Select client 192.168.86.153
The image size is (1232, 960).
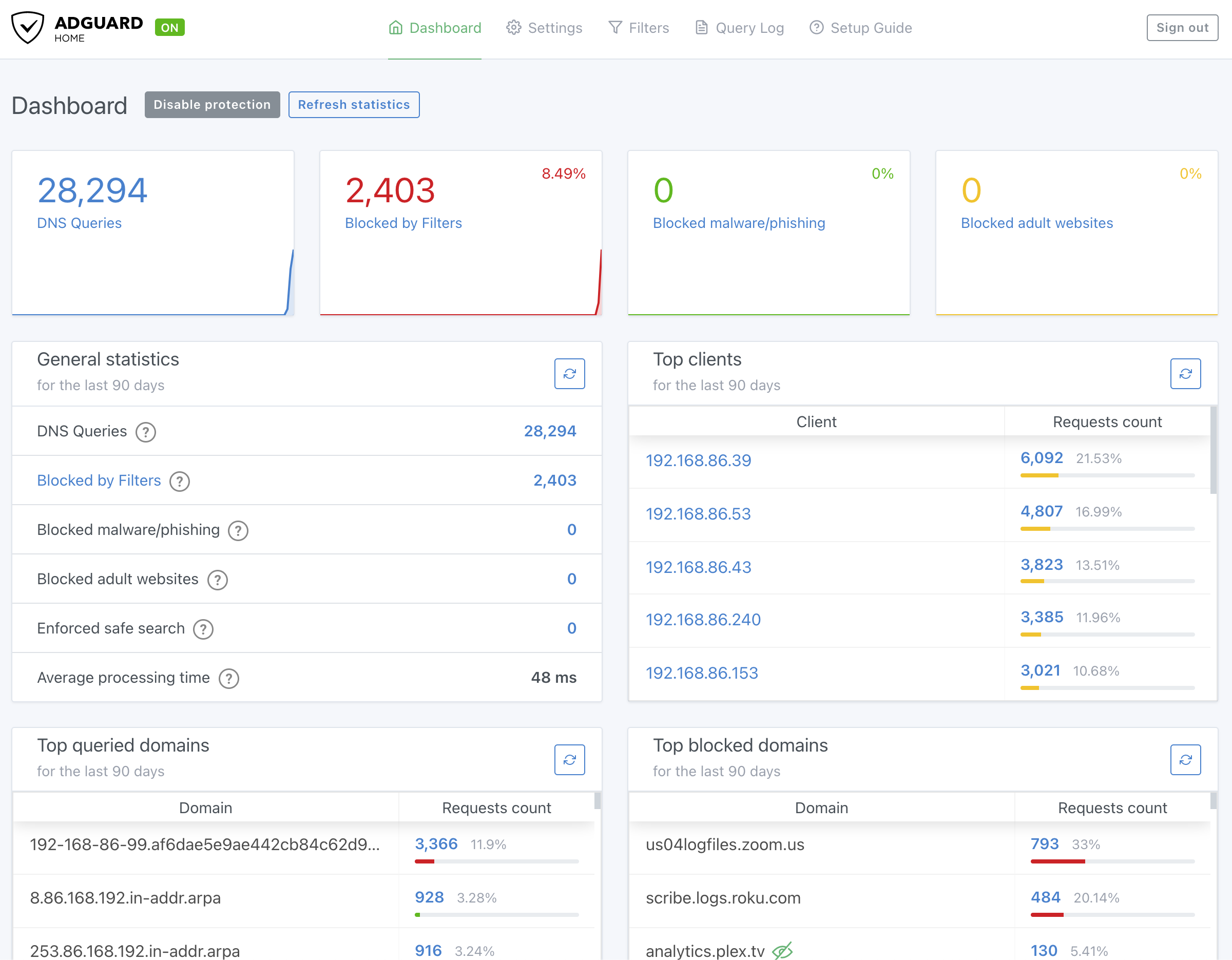click(702, 674)
